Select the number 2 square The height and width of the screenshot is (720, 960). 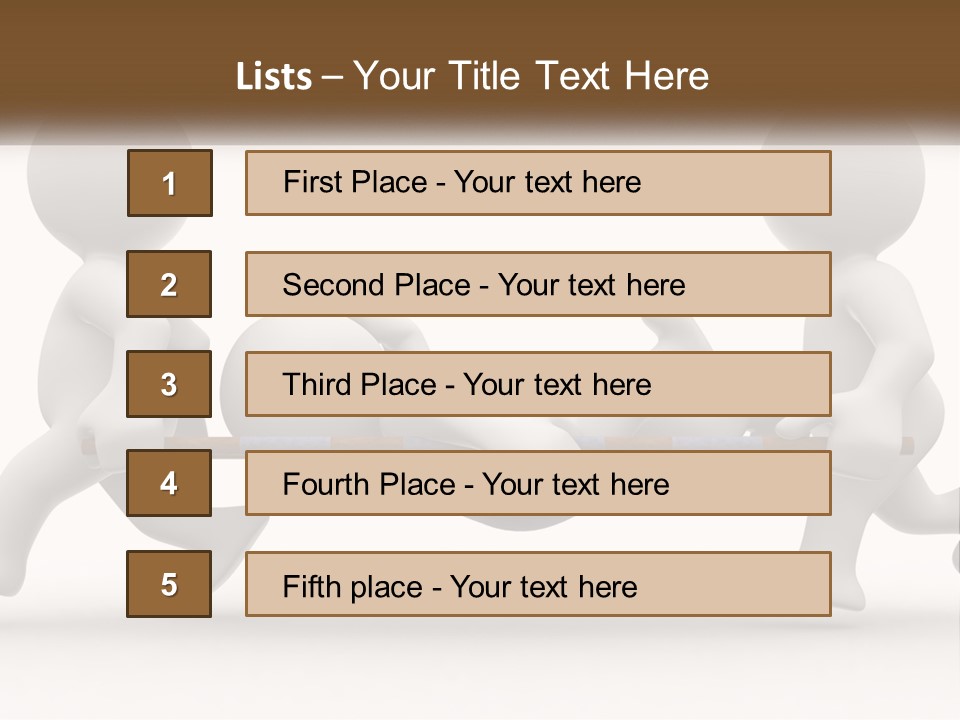pyautogui.click(x=169, y=284)
